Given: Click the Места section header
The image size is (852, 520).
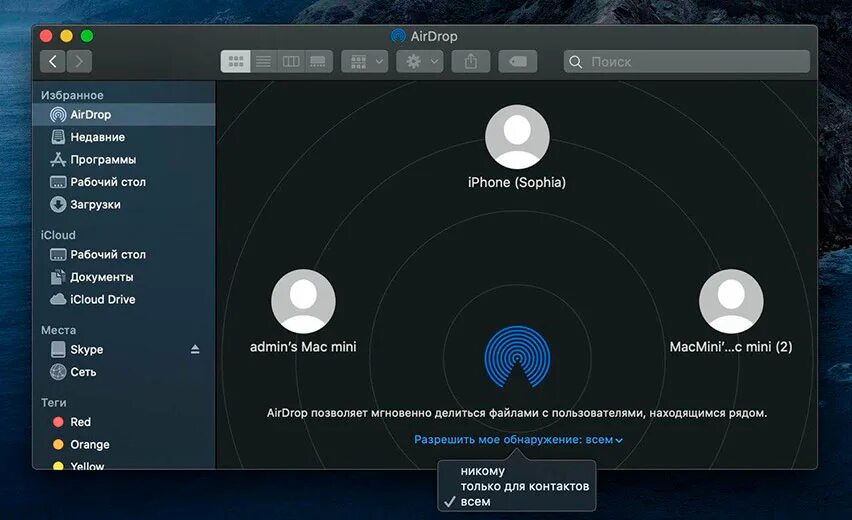Looking at the screenshot, I should [59, 330].
